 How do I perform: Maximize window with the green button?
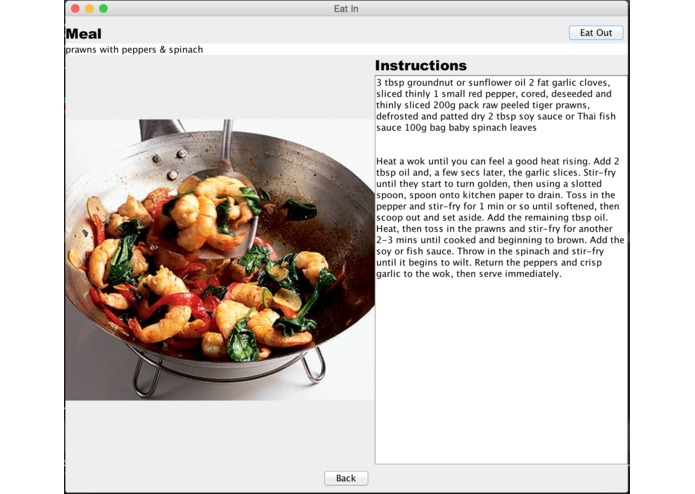click(x=103, y=8)
